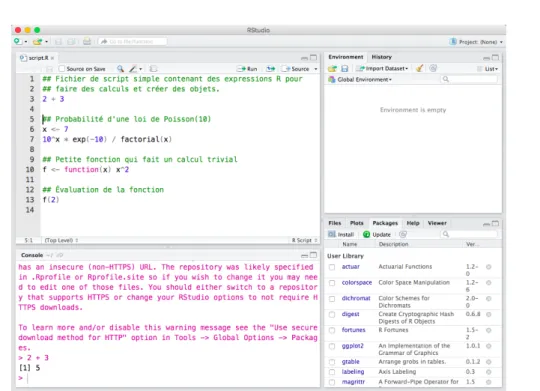Click the editor's Save document icon

(50, 69)
